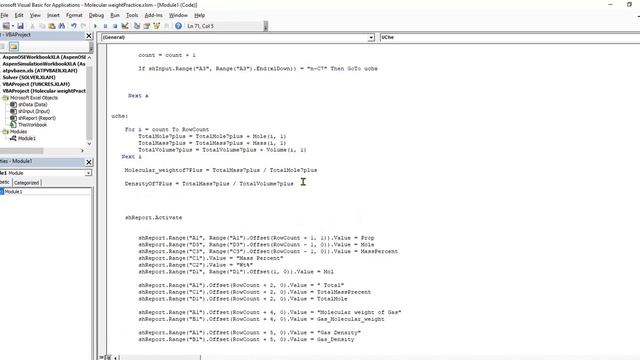640x360 pixels.
Task: Click the 'uche:' label line in code
Action: (x=120, y=116)
